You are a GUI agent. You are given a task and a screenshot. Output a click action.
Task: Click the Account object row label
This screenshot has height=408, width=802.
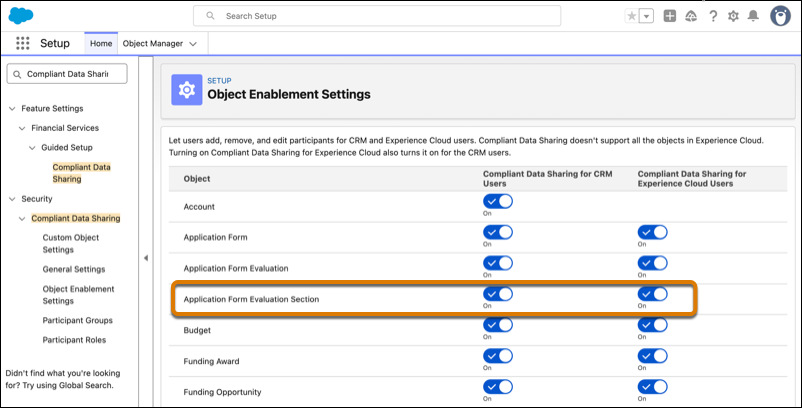[199, 207]
